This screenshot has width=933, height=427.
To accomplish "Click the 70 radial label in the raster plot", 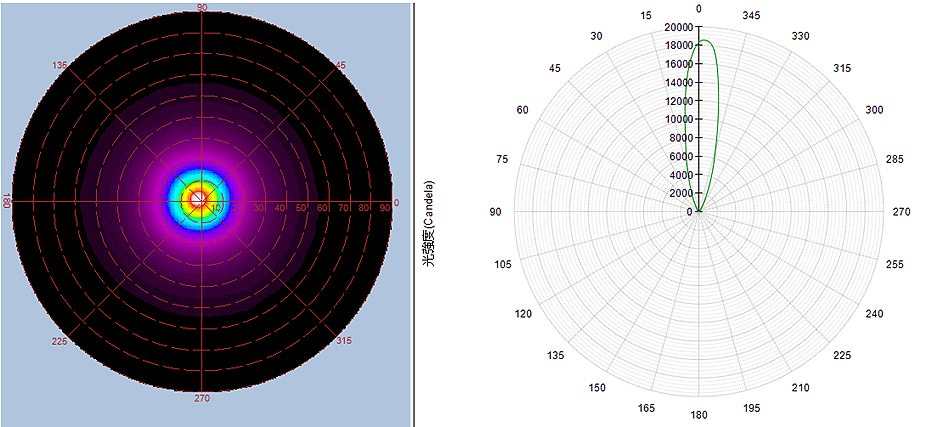I will point(343,208).
